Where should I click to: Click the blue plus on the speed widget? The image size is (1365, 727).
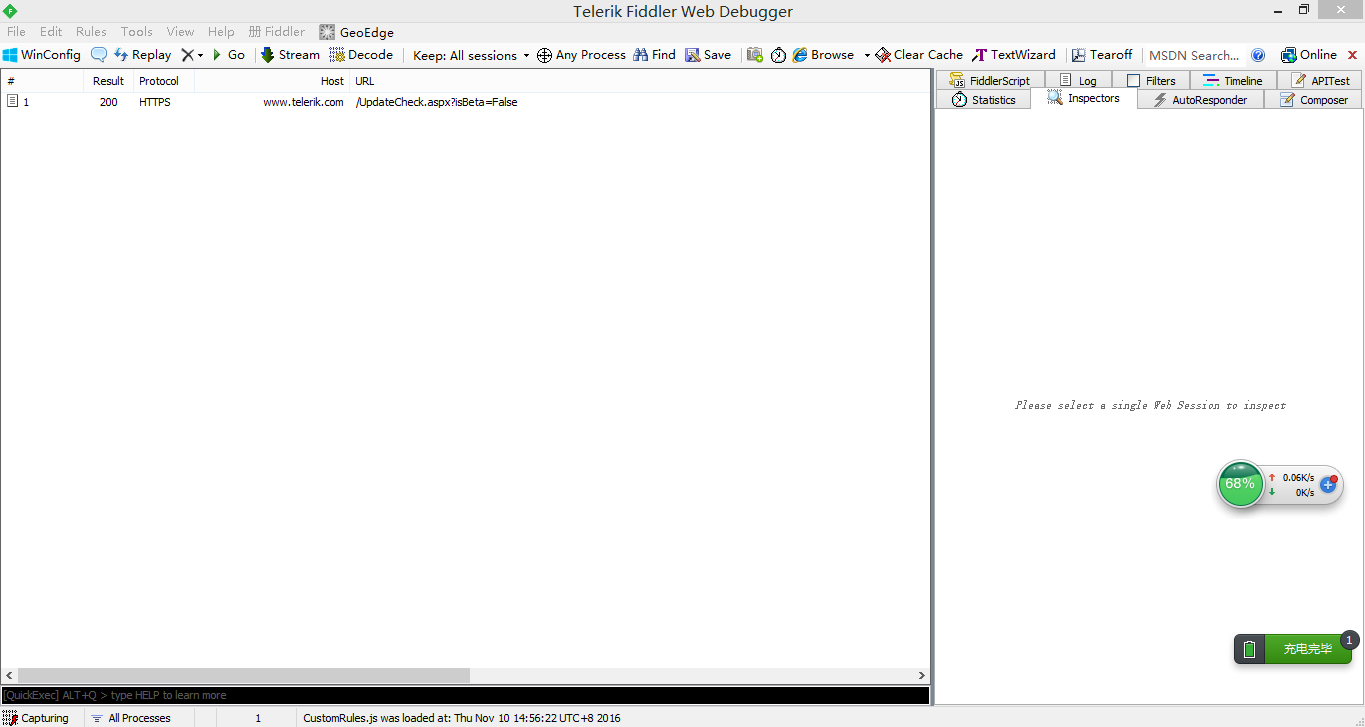click(x=1328, y=484)
